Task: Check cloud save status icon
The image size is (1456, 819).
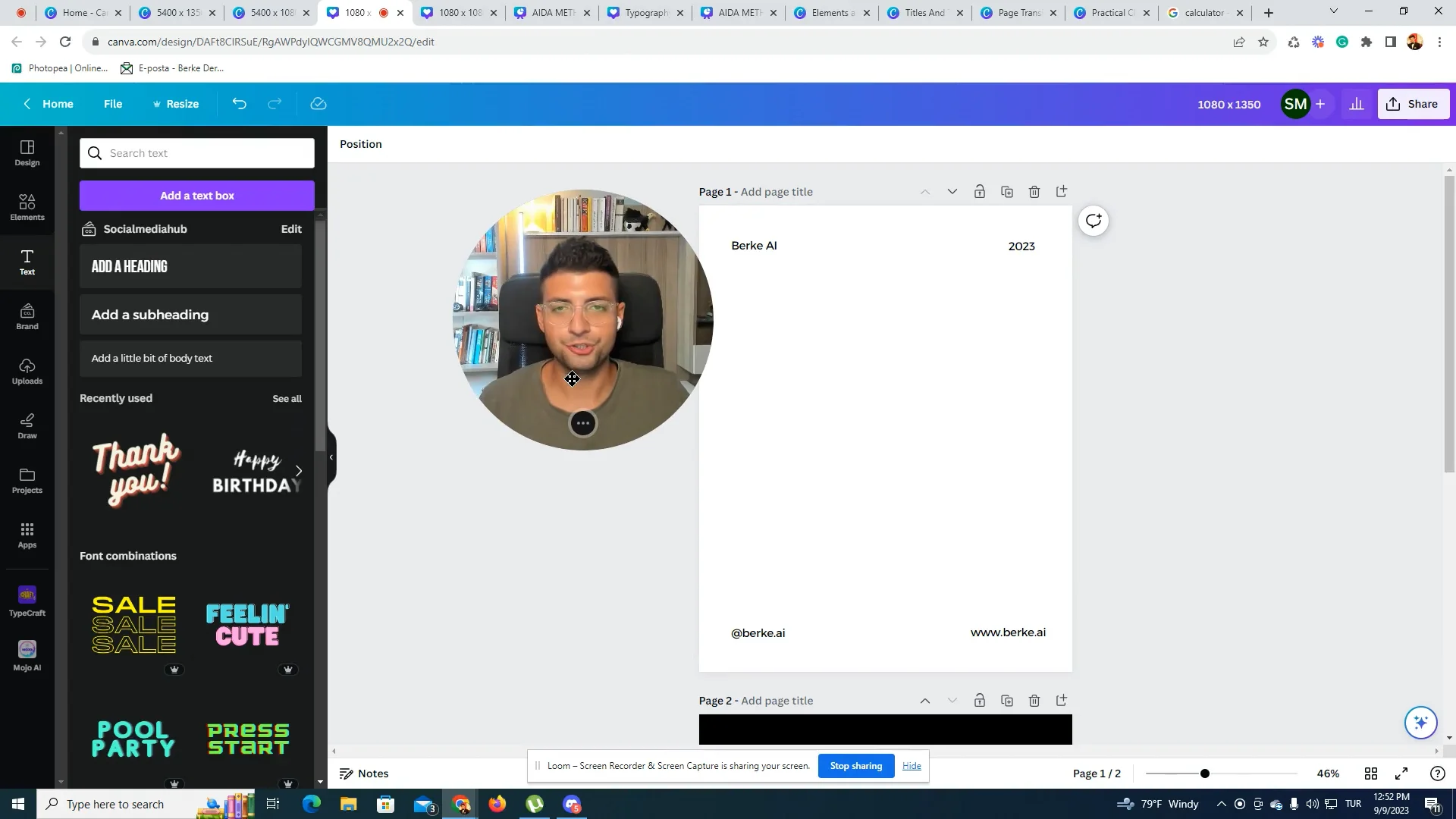Action: tap(318, 104)
